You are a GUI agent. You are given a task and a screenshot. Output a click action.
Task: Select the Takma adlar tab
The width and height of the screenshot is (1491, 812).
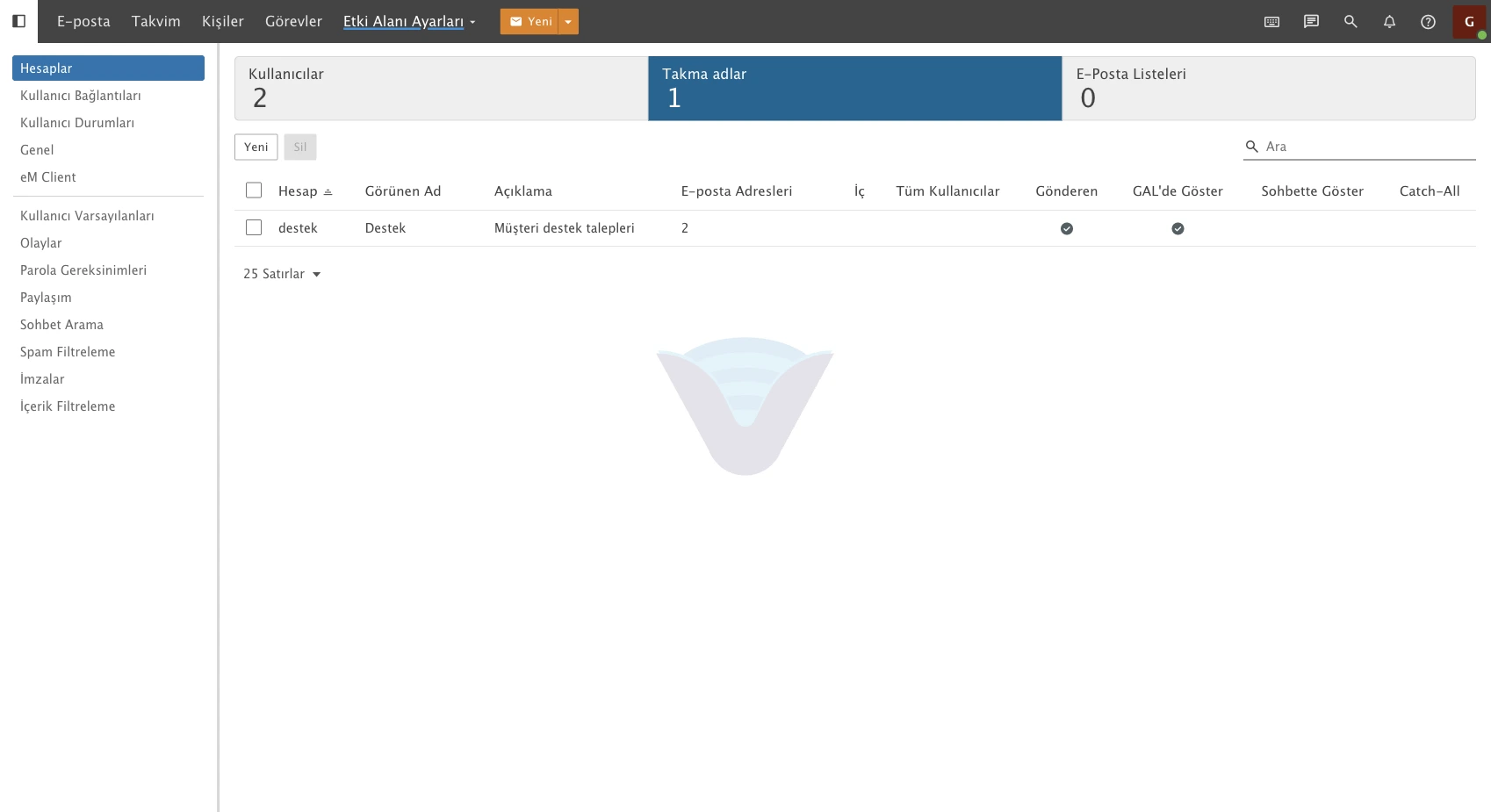pos(855,89)
